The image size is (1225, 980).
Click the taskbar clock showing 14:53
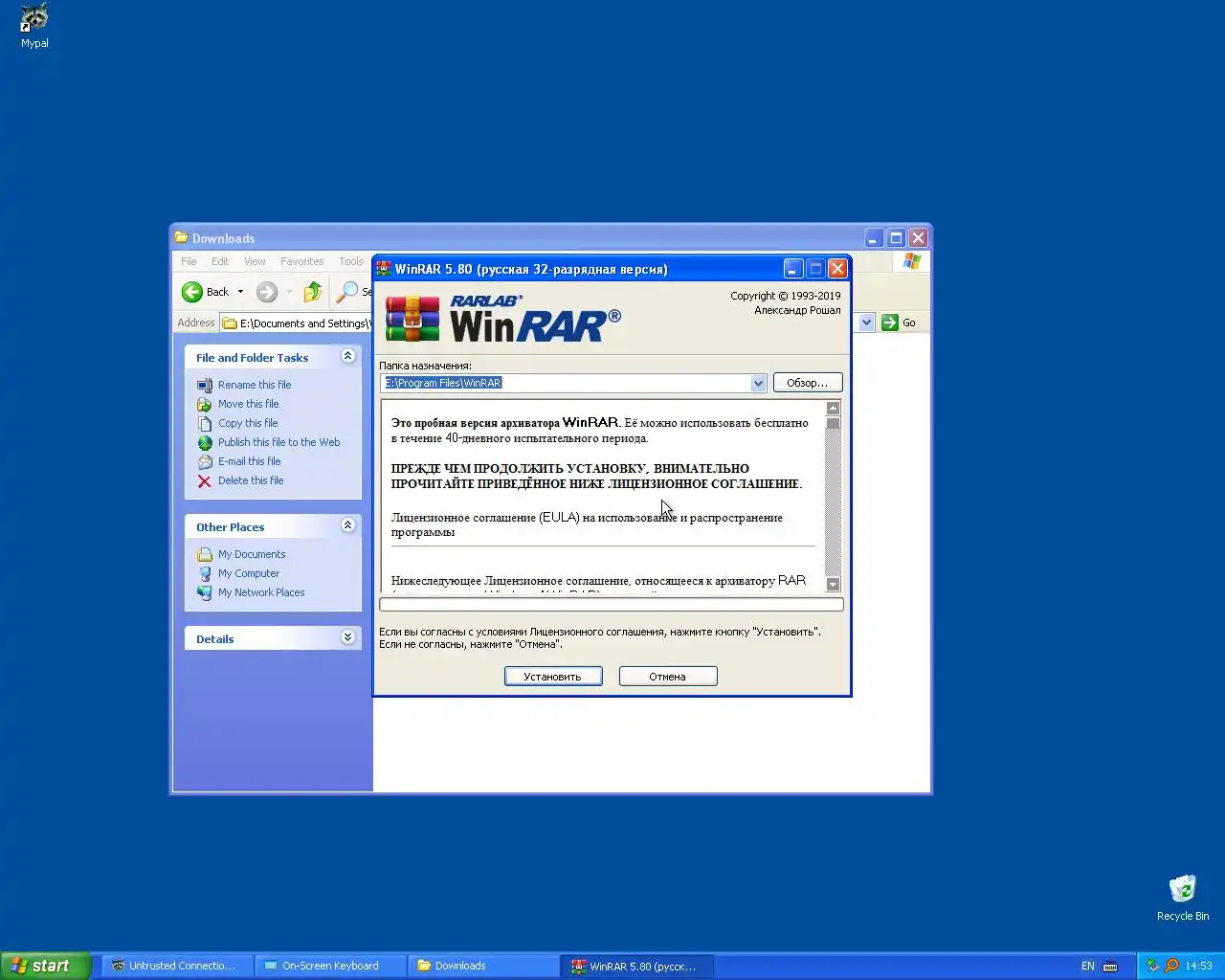1198,966
